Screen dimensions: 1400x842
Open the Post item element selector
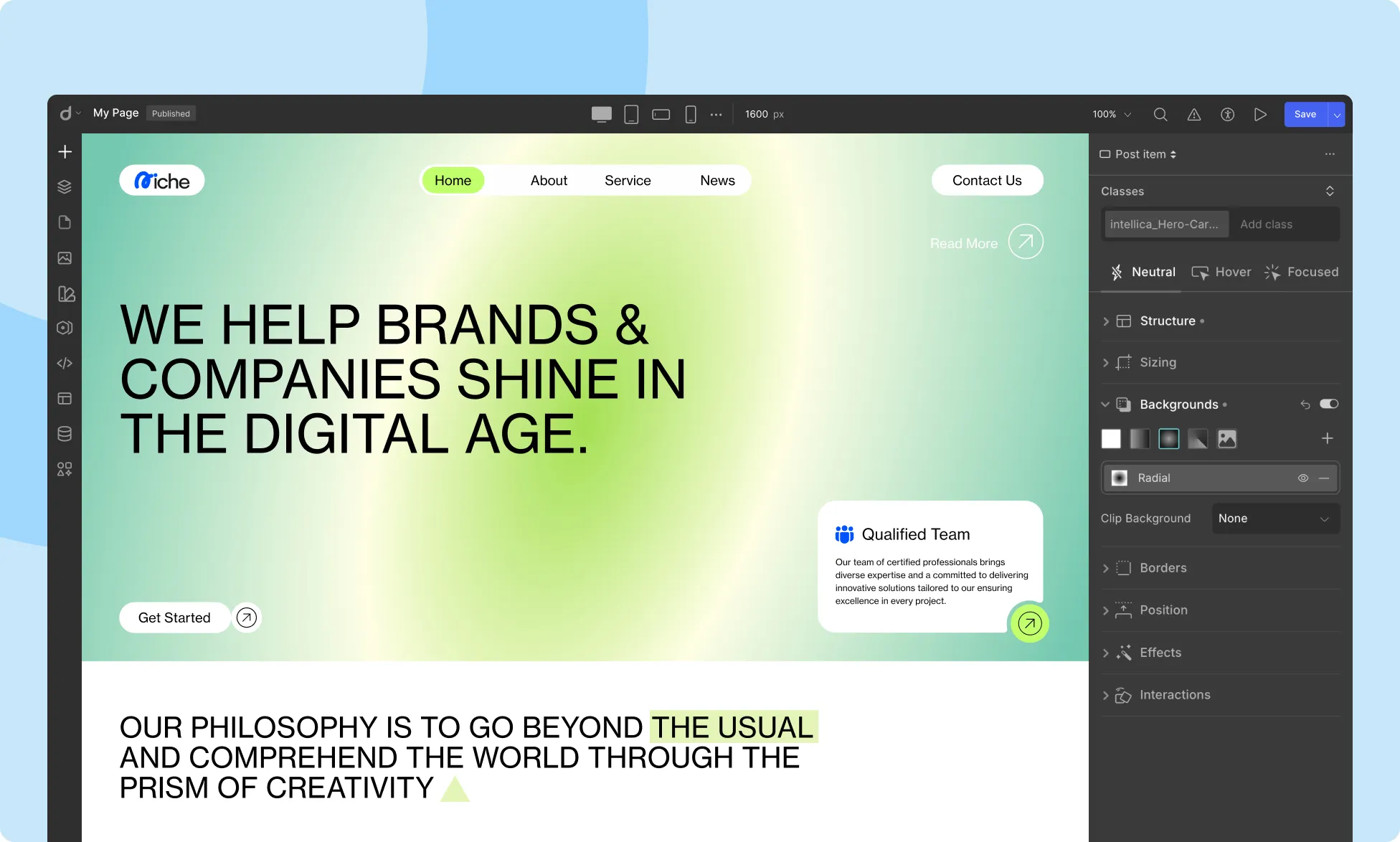[1138, 154]
